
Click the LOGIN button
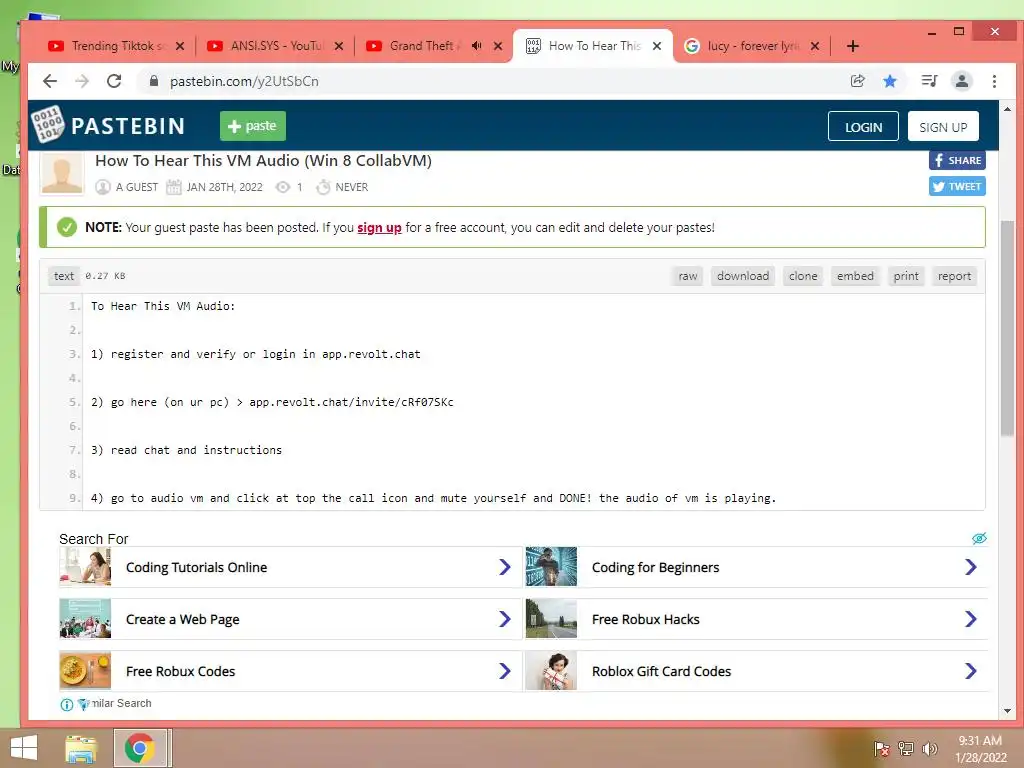[x=863, y=127]
